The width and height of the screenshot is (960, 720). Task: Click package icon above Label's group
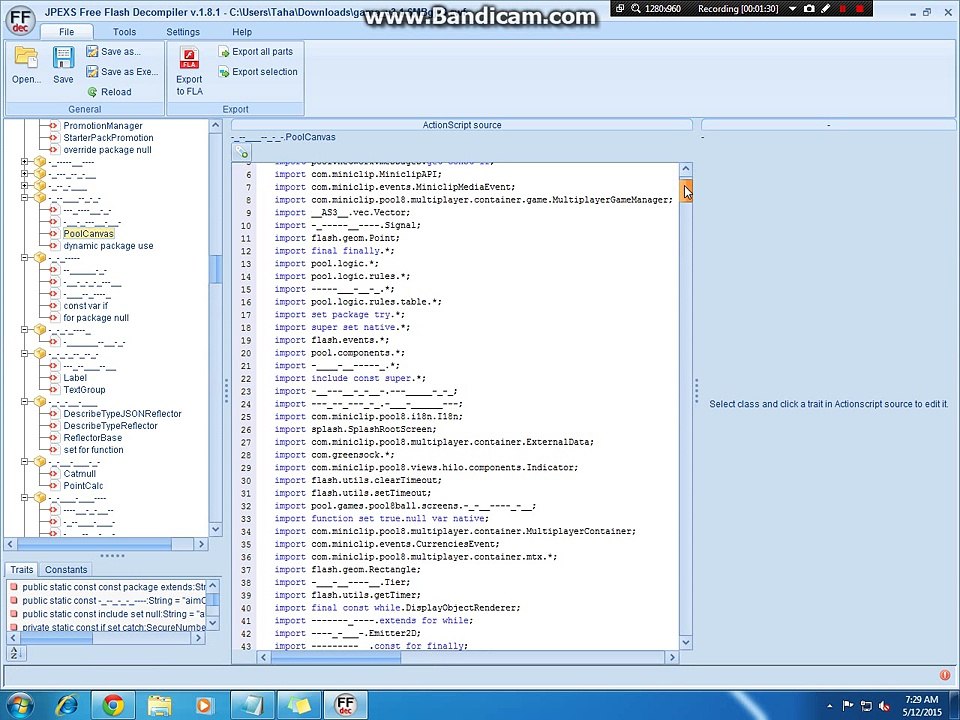click(40, 354)
